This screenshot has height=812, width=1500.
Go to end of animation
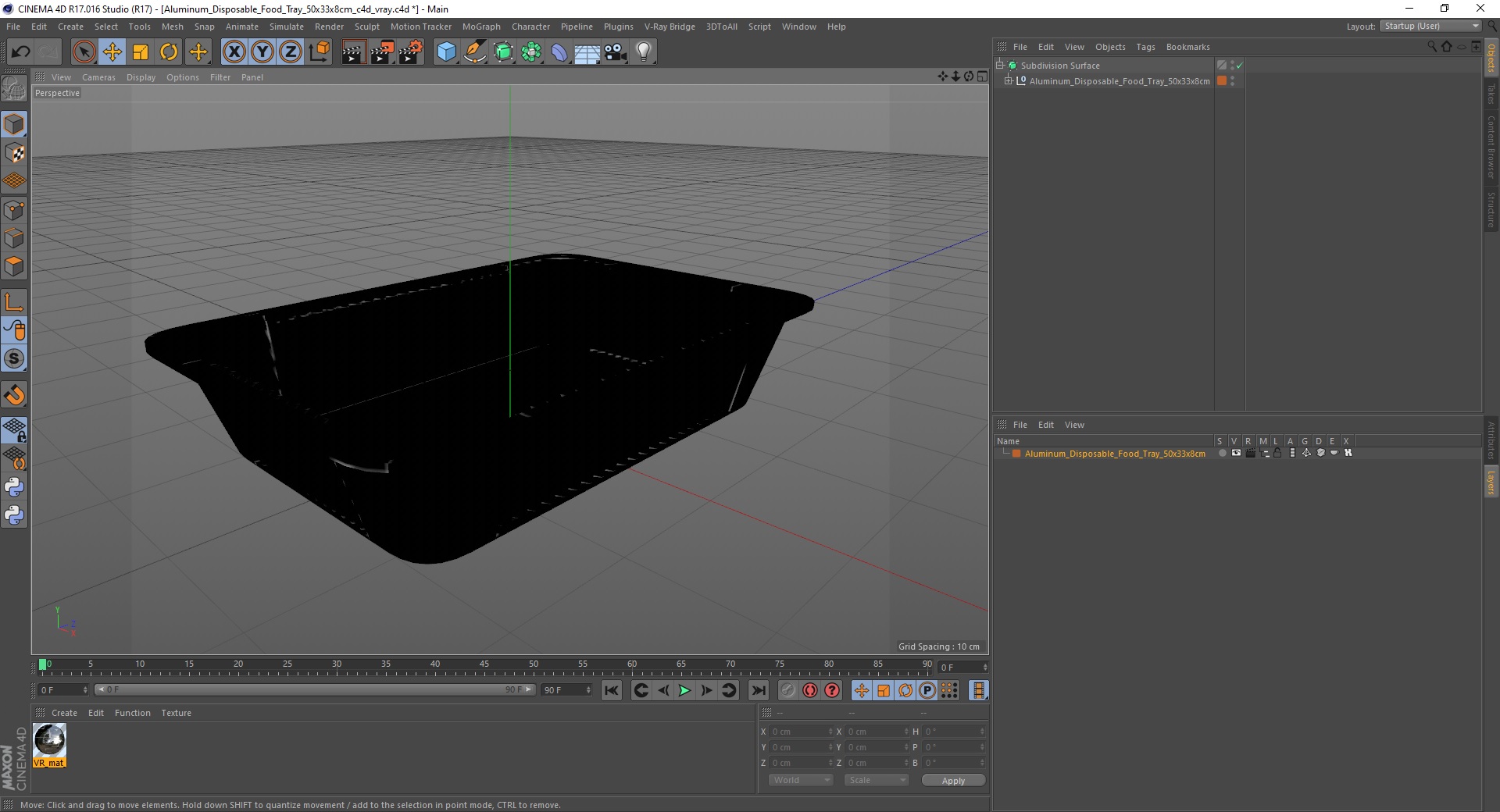pyautogui.click(x=758, y=690)
